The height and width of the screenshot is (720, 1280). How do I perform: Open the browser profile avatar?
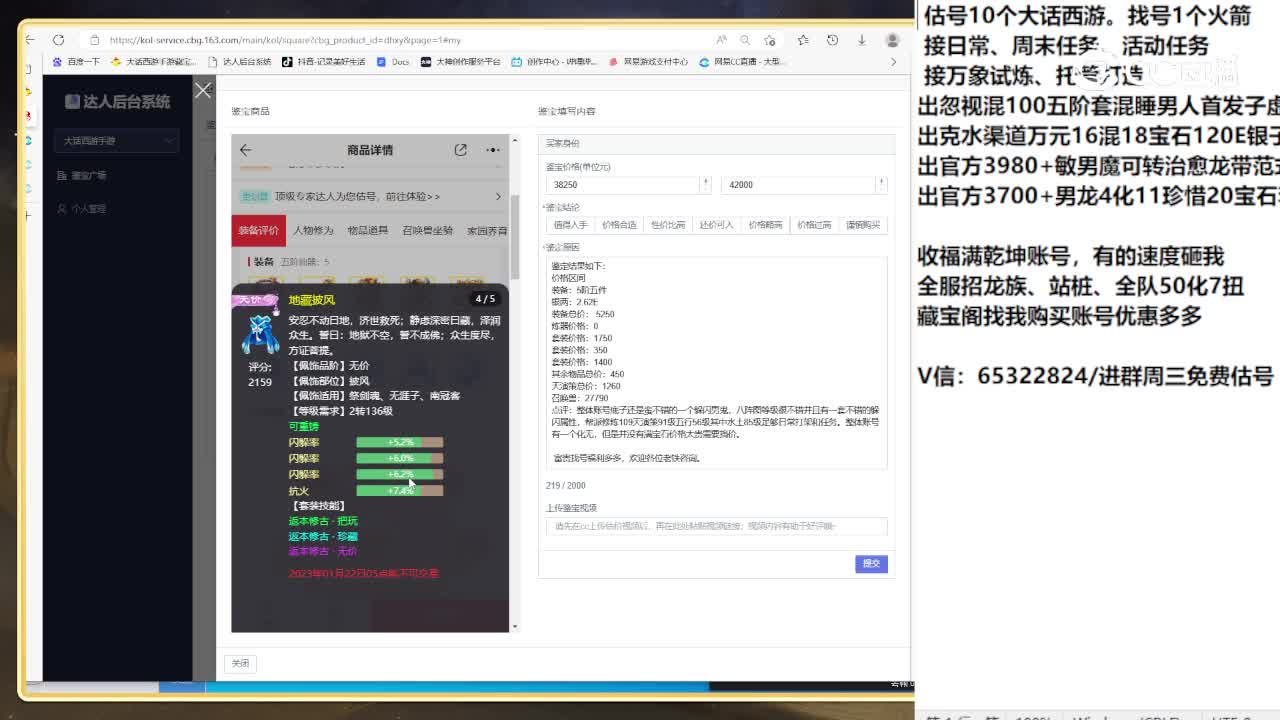tap(892, 40)
